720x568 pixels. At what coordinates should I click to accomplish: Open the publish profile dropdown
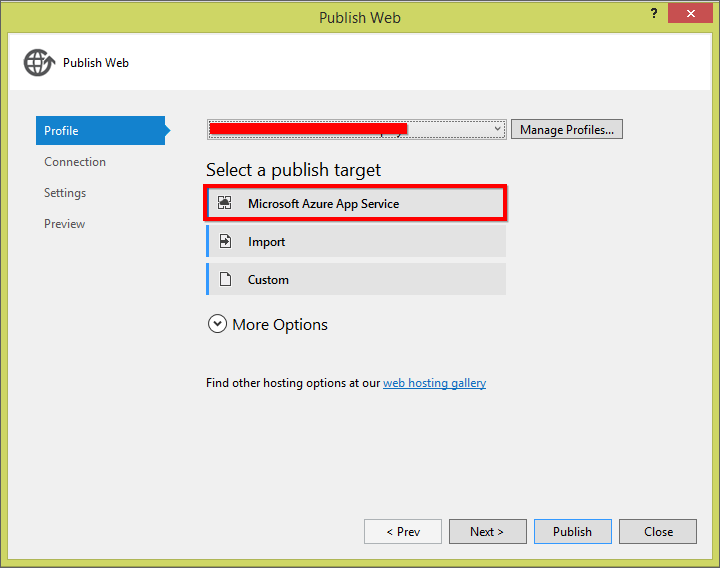pyautogui.click(x=356, y=129)
